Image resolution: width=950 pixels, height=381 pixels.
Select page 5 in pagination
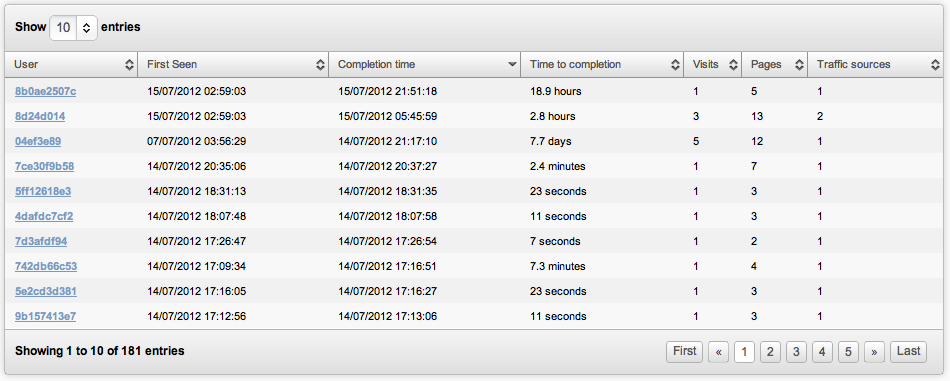coord(848,352)
